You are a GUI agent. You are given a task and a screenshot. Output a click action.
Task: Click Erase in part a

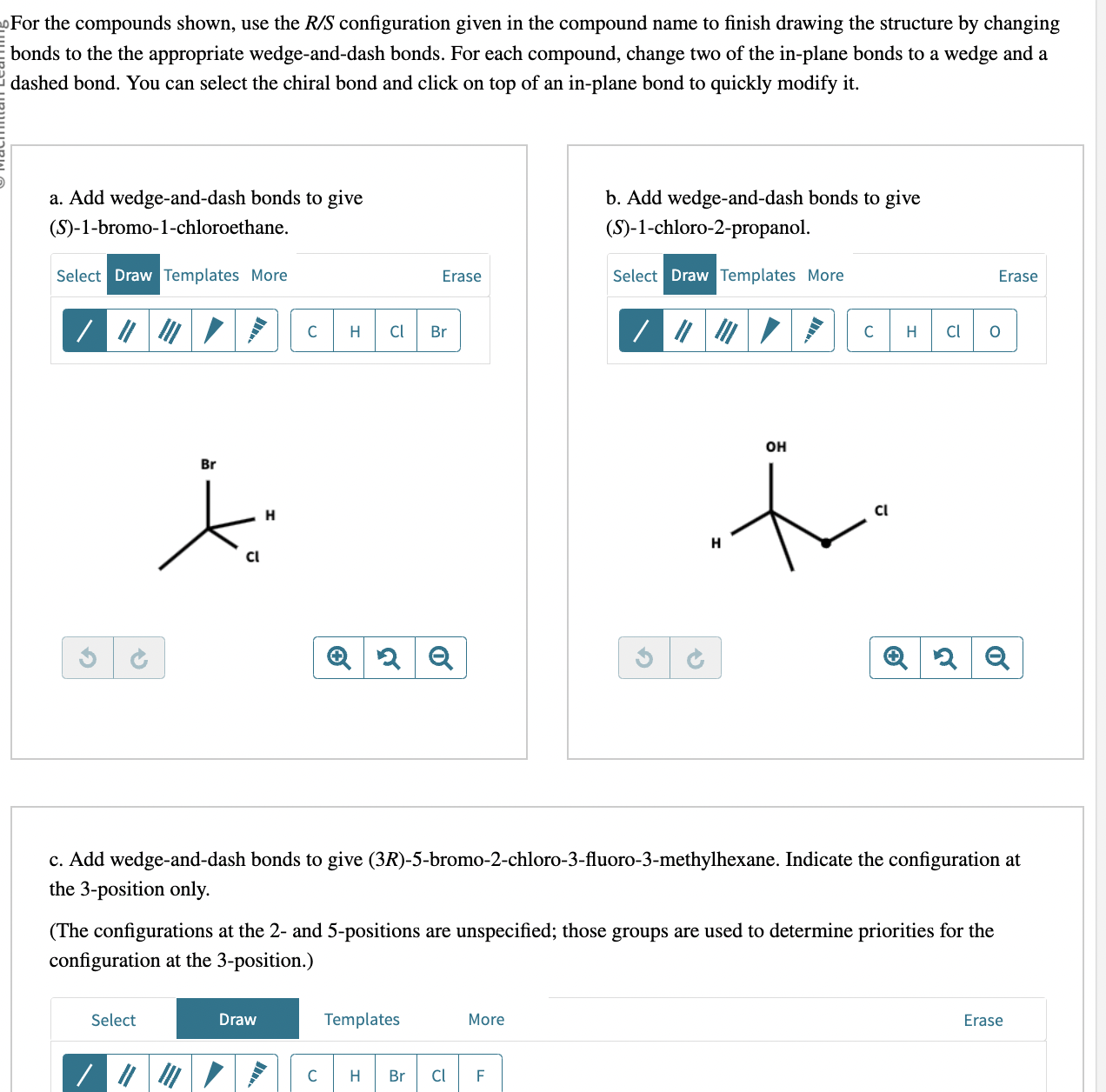coord(462,276)
